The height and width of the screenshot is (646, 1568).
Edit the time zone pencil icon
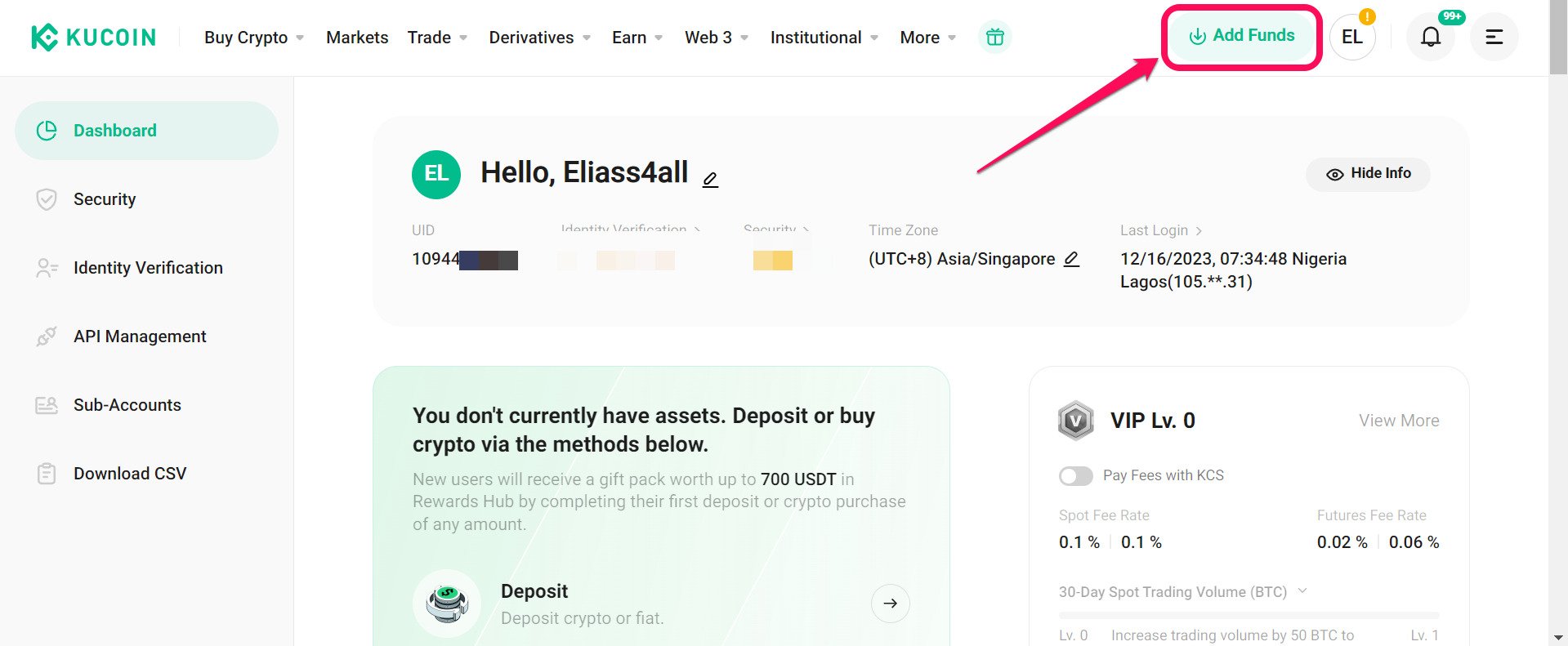point(1071,259)
